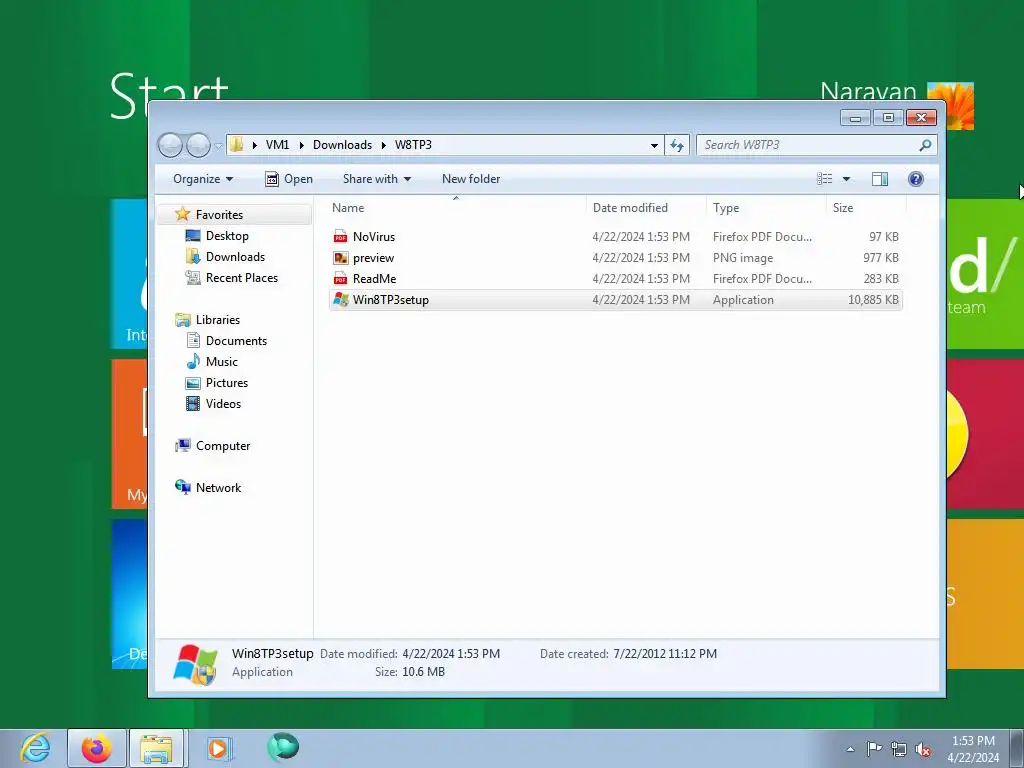Image resolution: width=1024 pixels, height=768 pixels.
Task: Click the folder icon in the address bar
Action: (236, 144)
